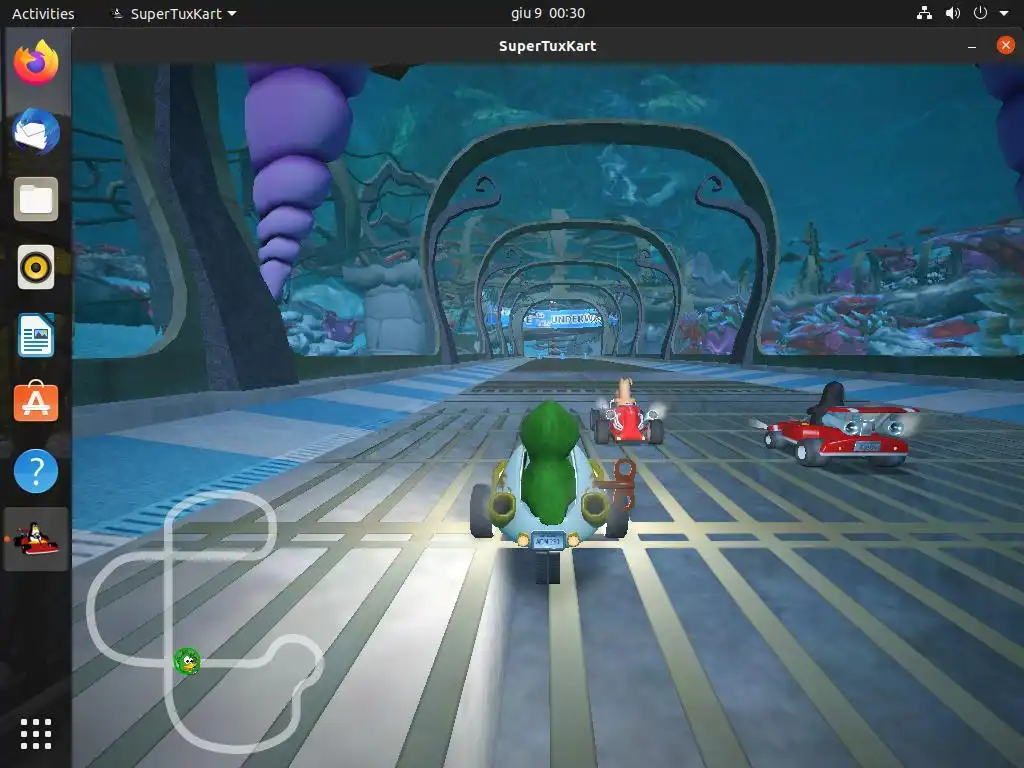Select the SuperTuxKart dock icon

[36, 539]
